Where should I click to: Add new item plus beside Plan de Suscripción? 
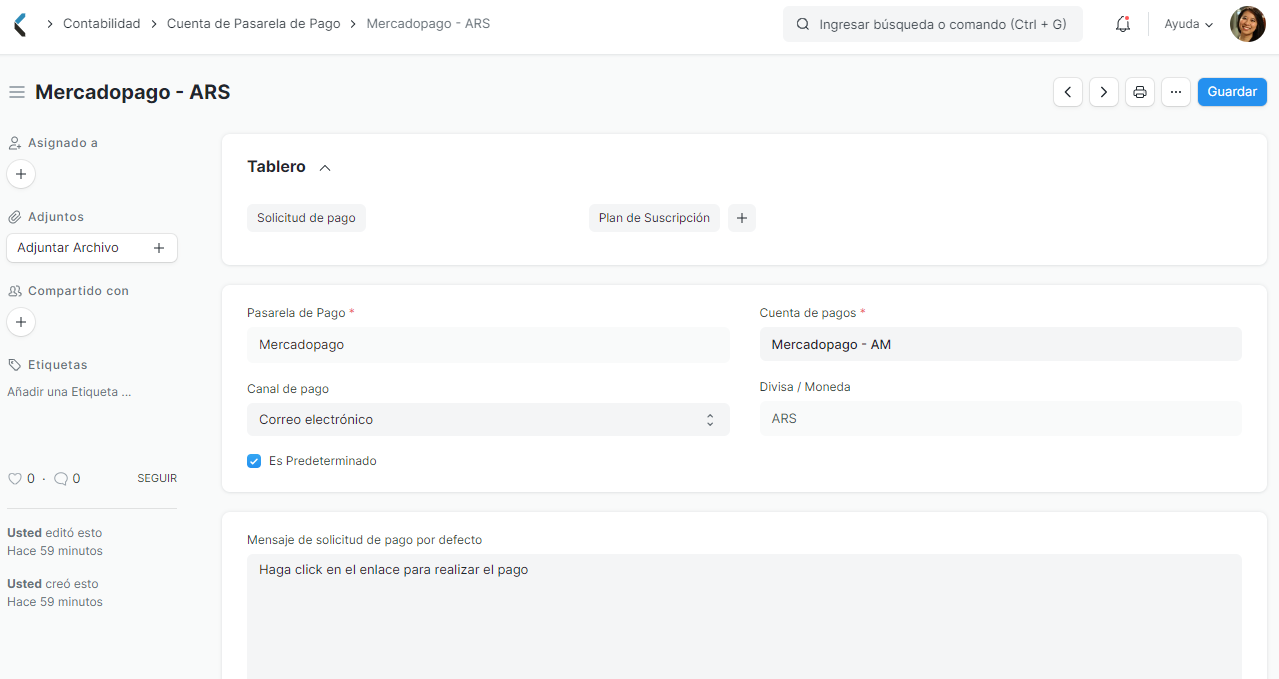pyautogui.click(x=742, y=218)
